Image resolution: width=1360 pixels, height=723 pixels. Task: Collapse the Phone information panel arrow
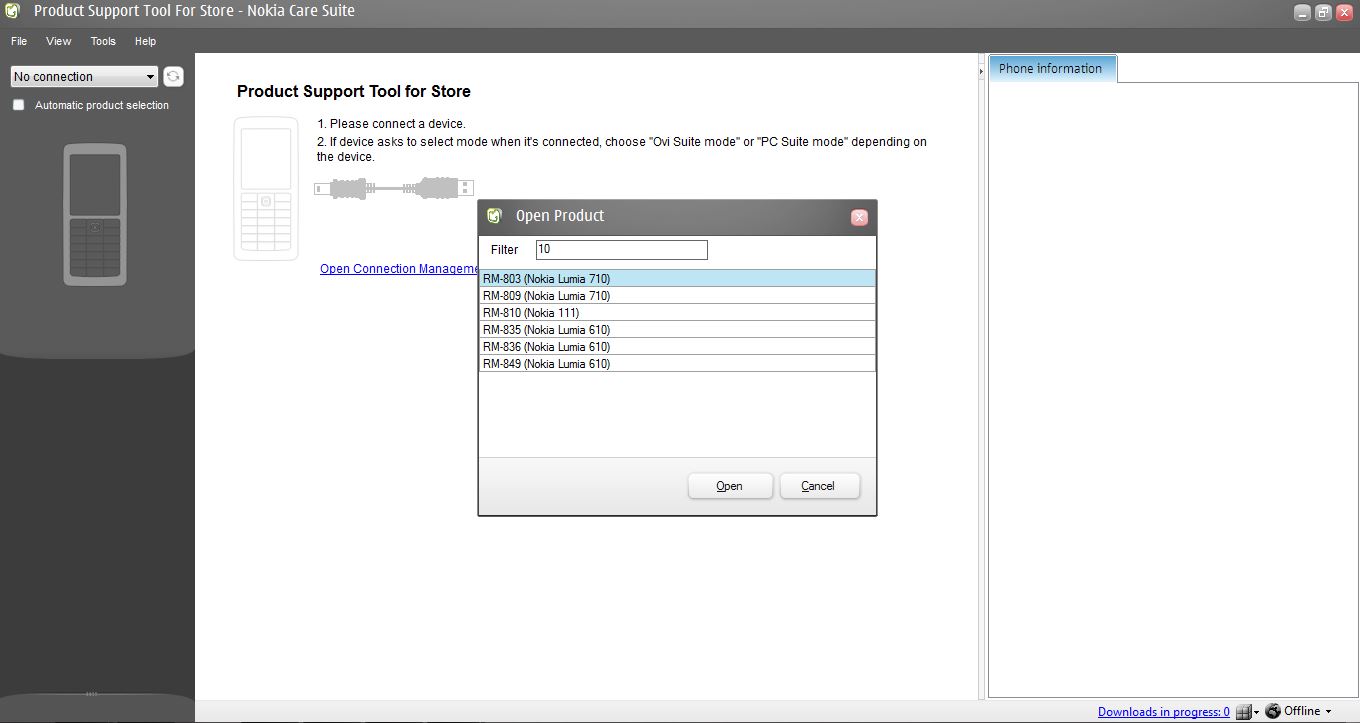981,71
